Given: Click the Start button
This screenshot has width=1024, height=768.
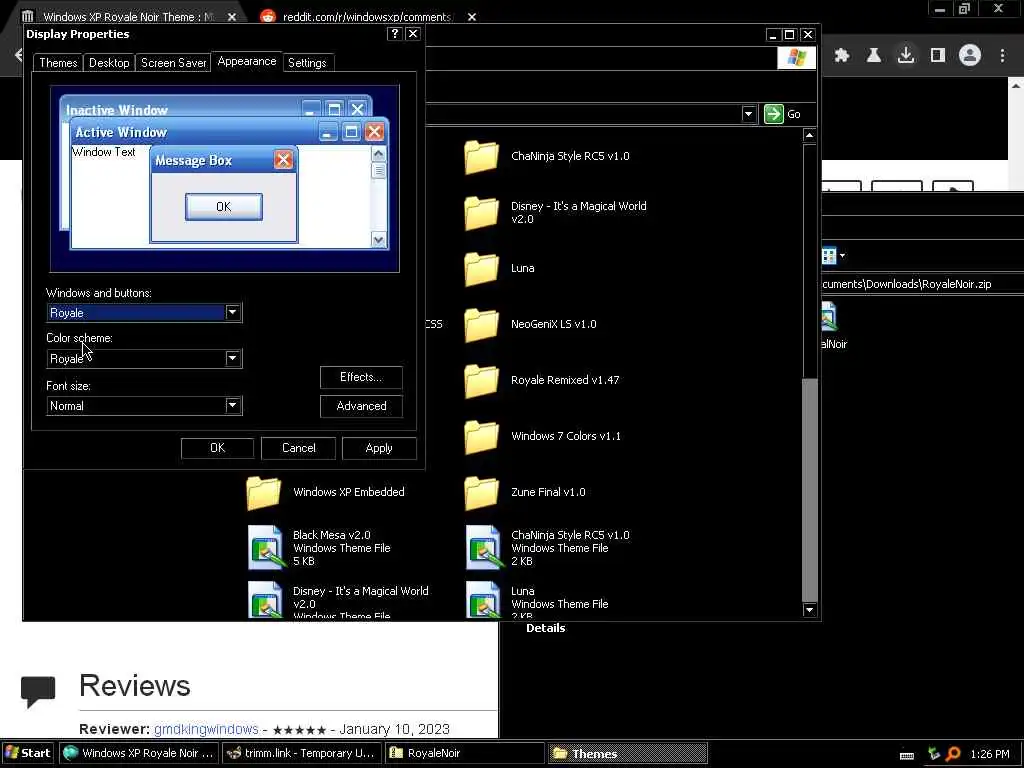Looking at the screenshot, I should point(27,754).
